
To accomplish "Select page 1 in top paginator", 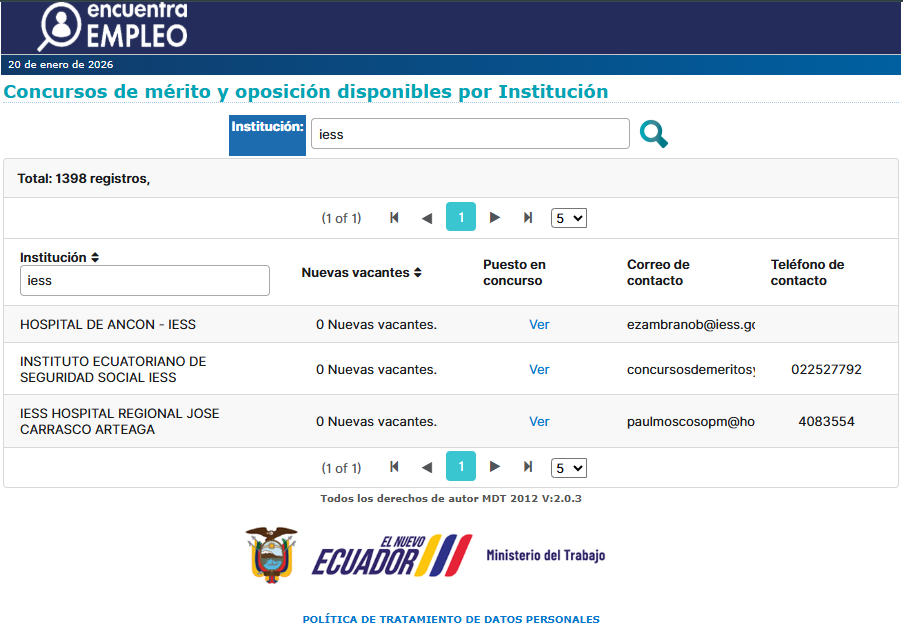I will click(460, 217).
